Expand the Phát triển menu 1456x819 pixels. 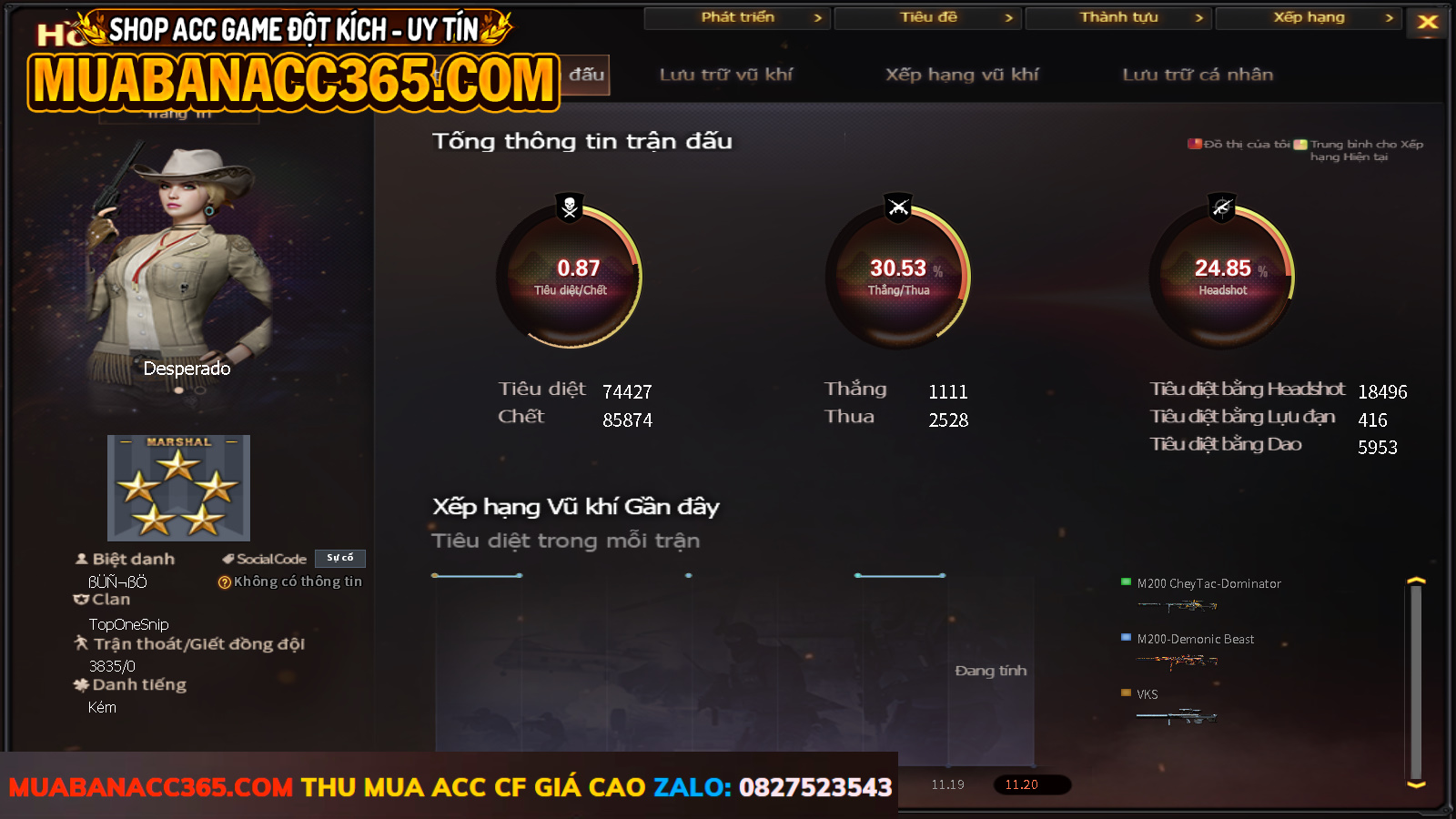click(737, 18)
